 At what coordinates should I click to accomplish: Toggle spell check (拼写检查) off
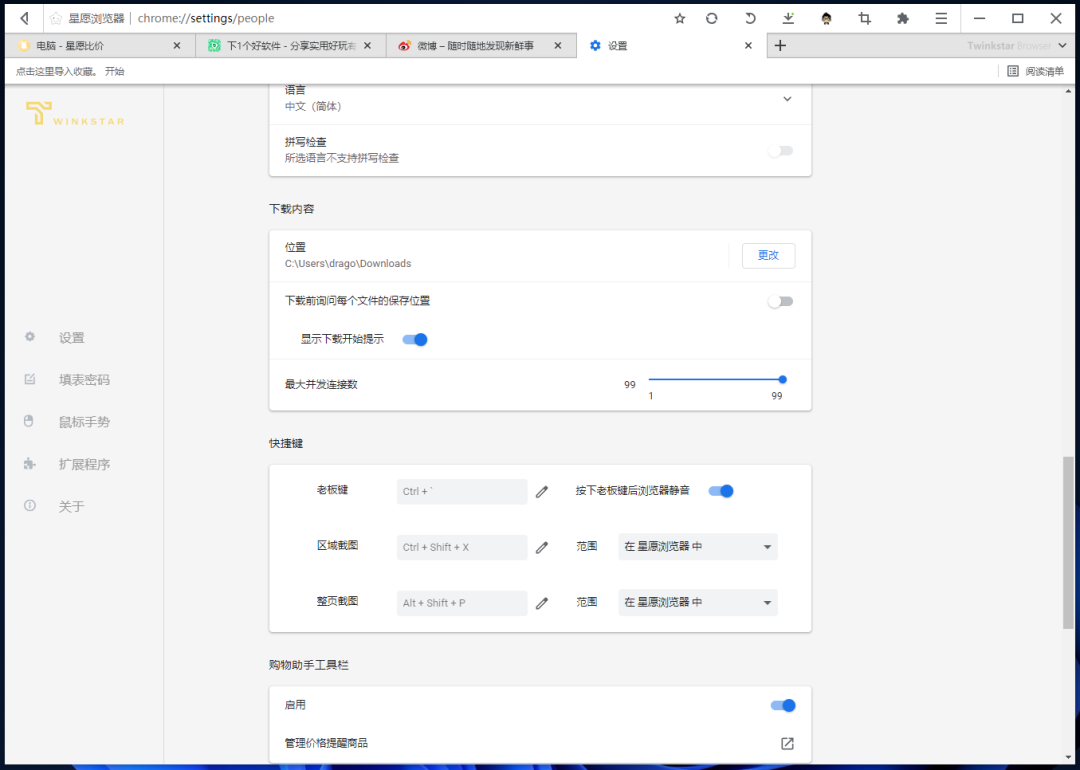pos(779,148)
